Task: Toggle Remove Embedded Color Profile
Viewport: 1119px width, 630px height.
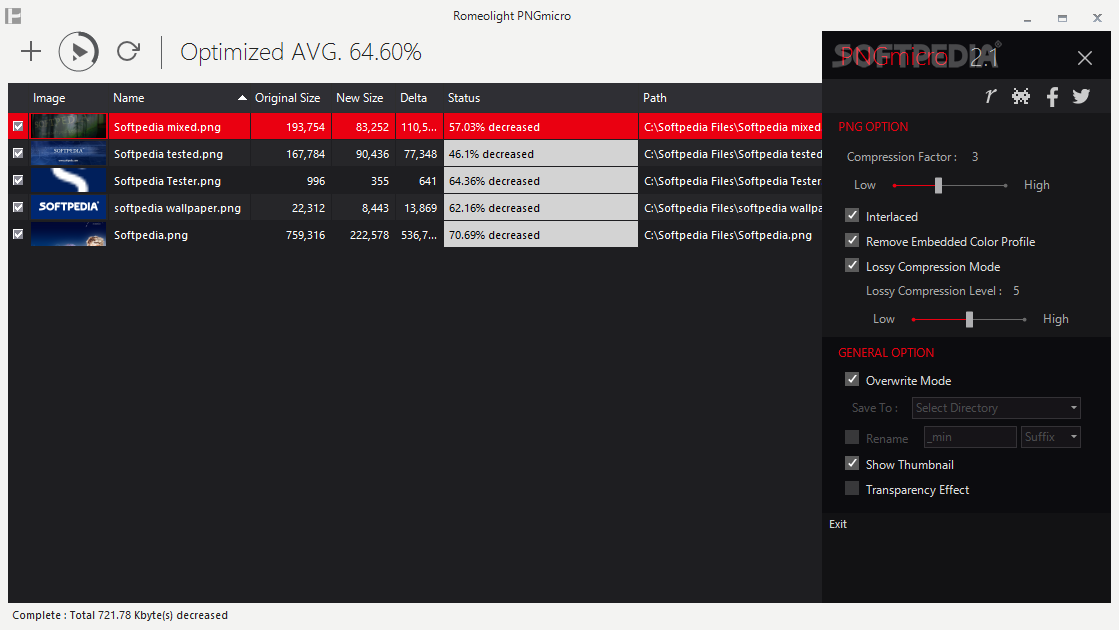Action: [x=852, y=240]
